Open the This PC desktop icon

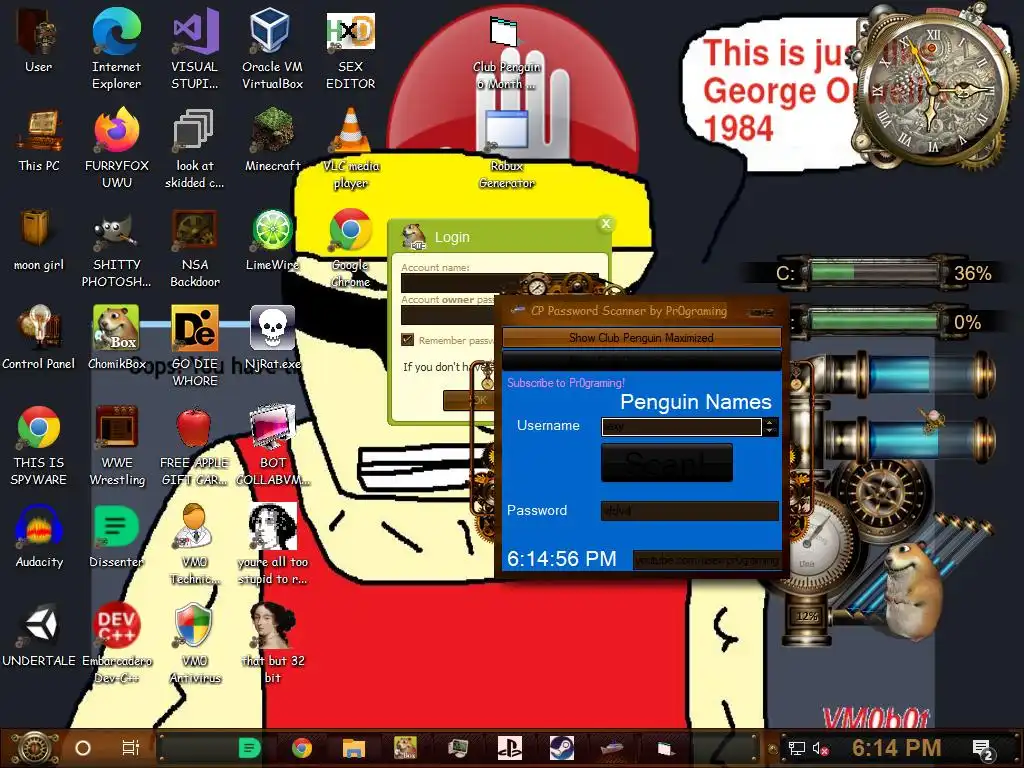[39, 140]
